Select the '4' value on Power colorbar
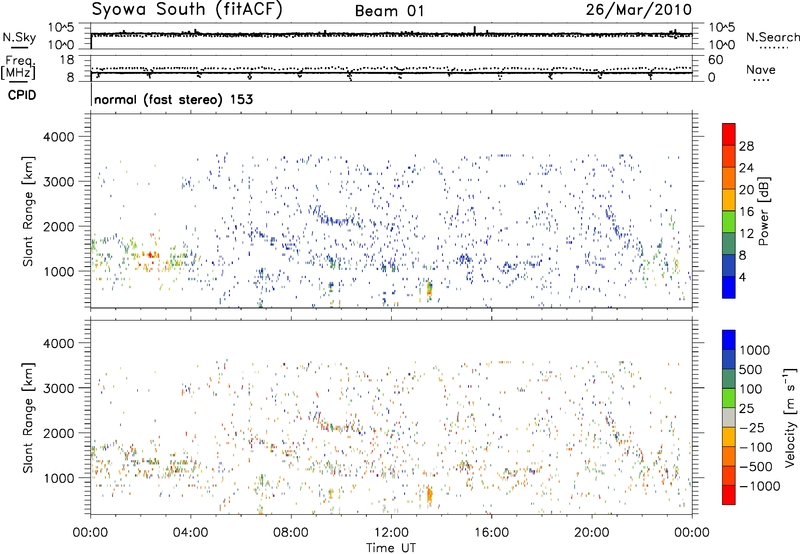Screen dimensions: 800x554 coord(742,278)
